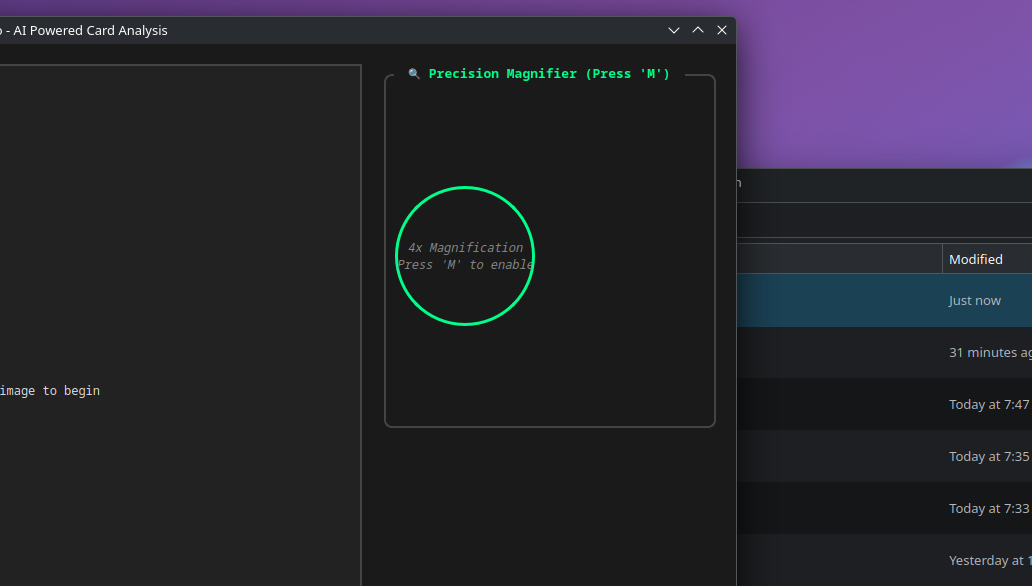Select the '31 minutes ago' file row

[x=884, y=352]
